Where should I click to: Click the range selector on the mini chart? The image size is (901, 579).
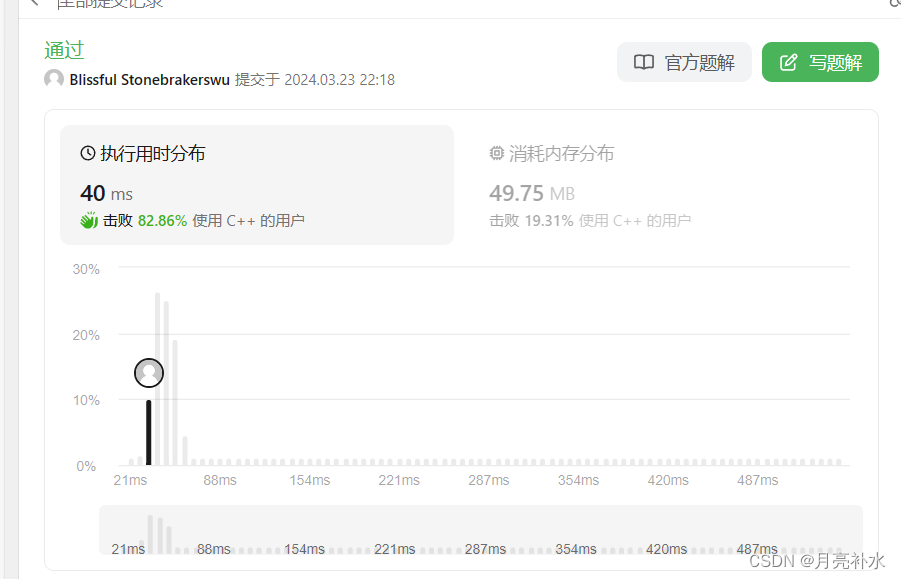point(480,531)
